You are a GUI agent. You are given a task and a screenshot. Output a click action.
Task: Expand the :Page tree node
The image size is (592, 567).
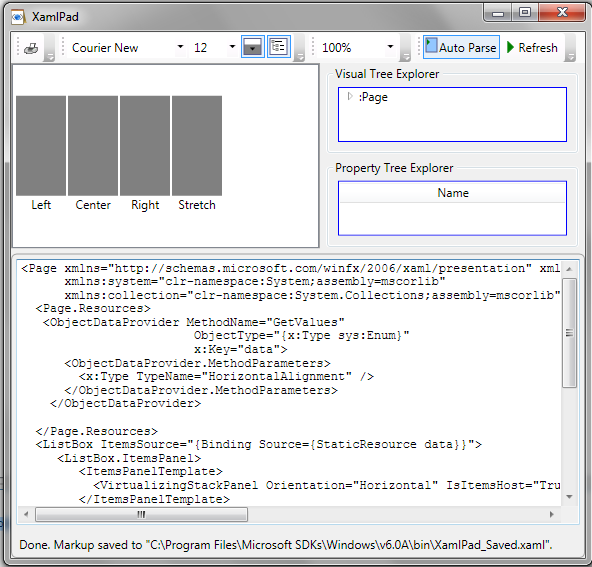pos(350,97)
